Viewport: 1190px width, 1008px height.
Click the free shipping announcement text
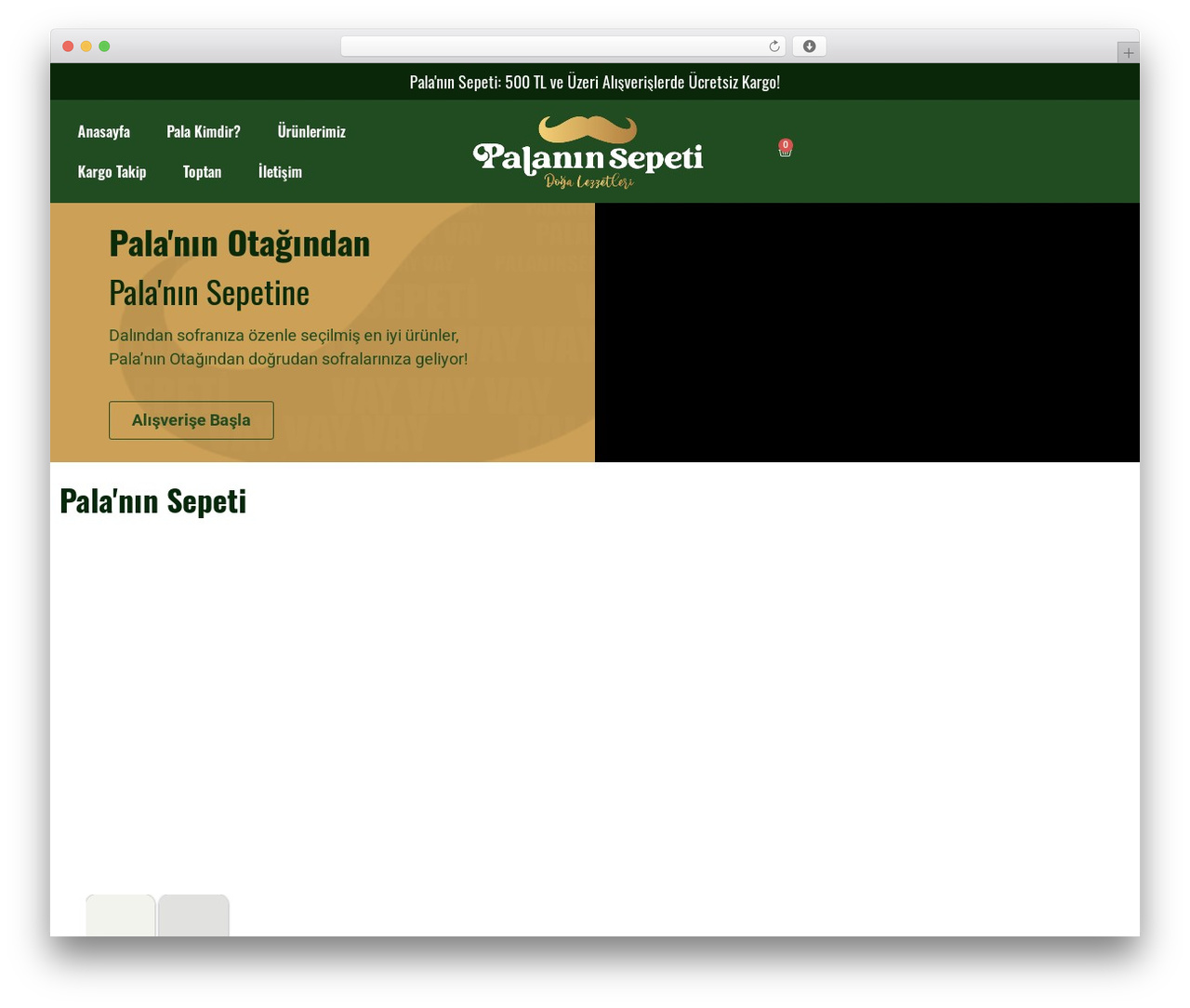[x=595, y=82]
